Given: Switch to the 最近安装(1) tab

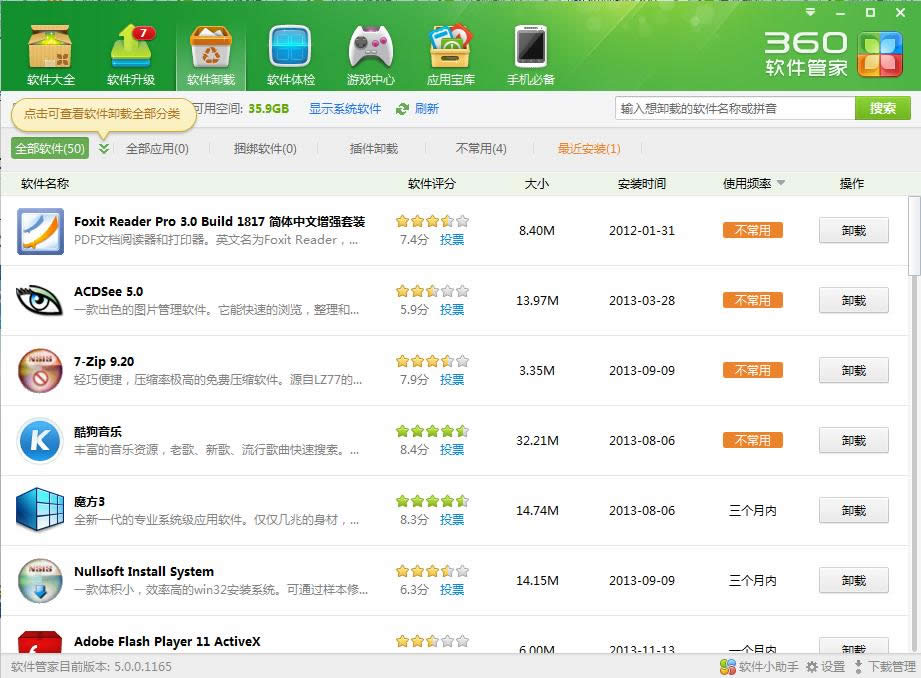Looking at the screenshot, I should (589, 149).
